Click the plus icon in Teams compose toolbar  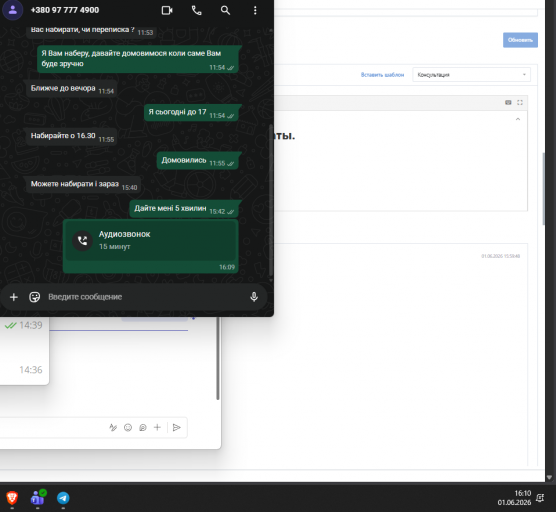point(157,427)
